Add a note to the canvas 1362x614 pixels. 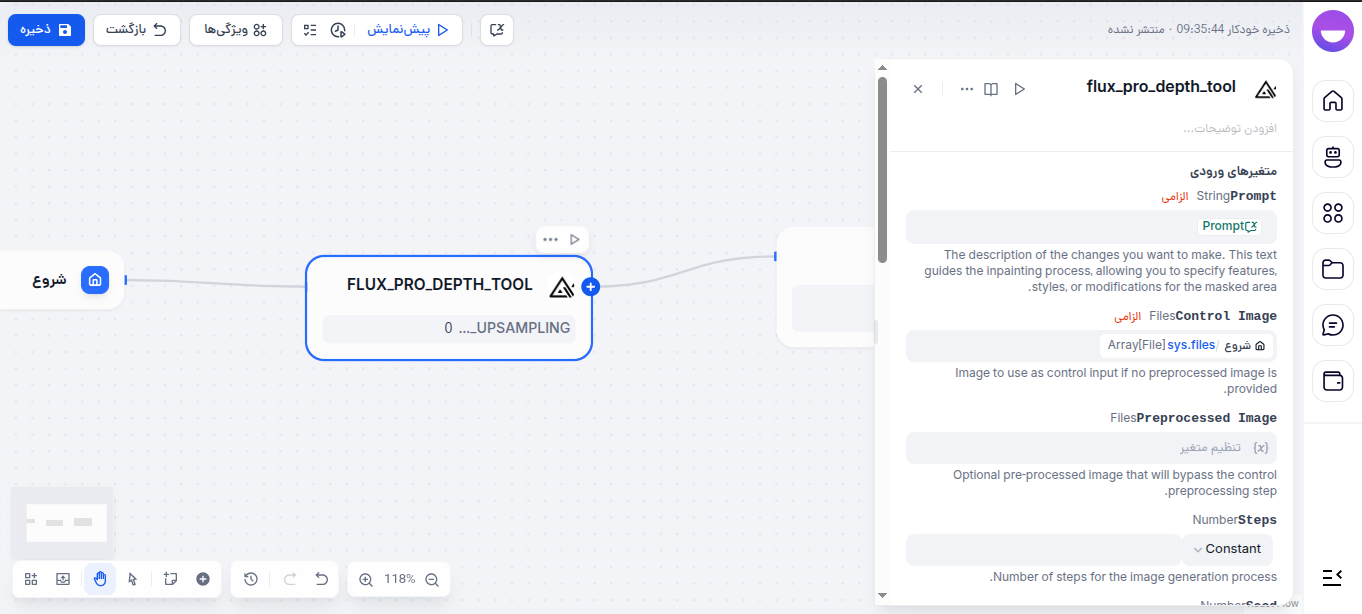click(x=170, y=579)
